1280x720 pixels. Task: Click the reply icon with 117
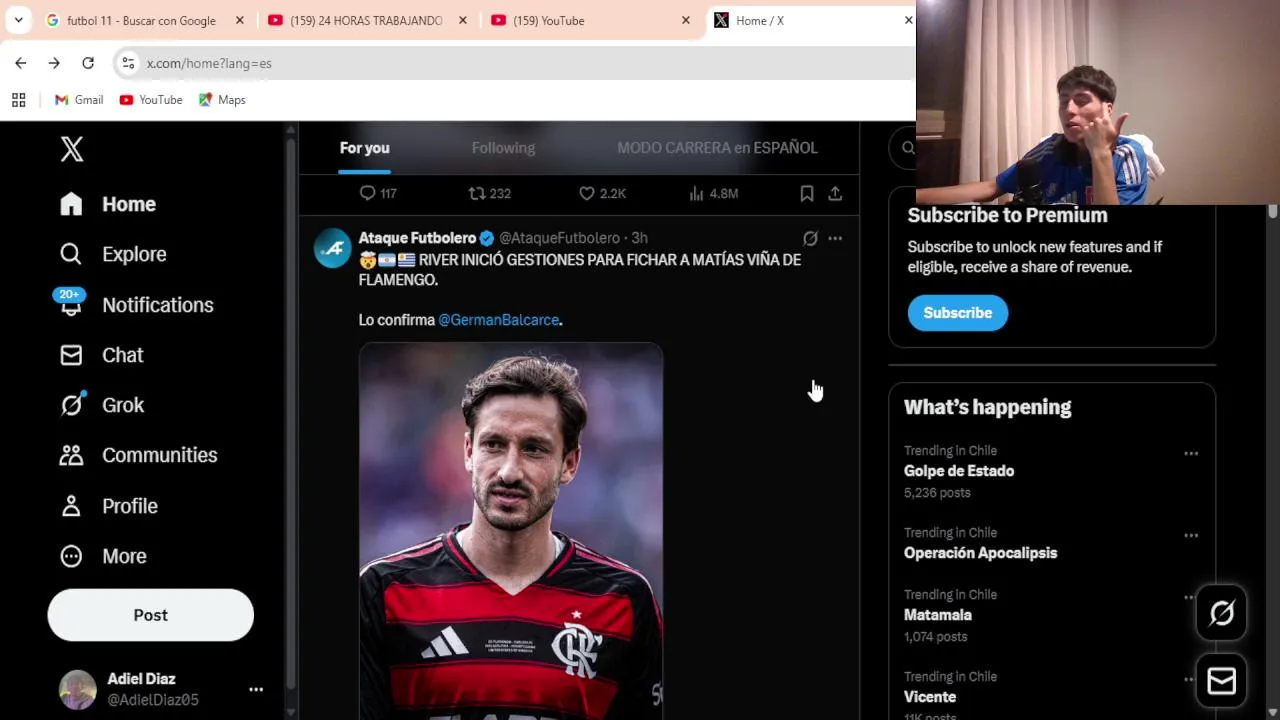pyautogui.click(x=367, y=193)
